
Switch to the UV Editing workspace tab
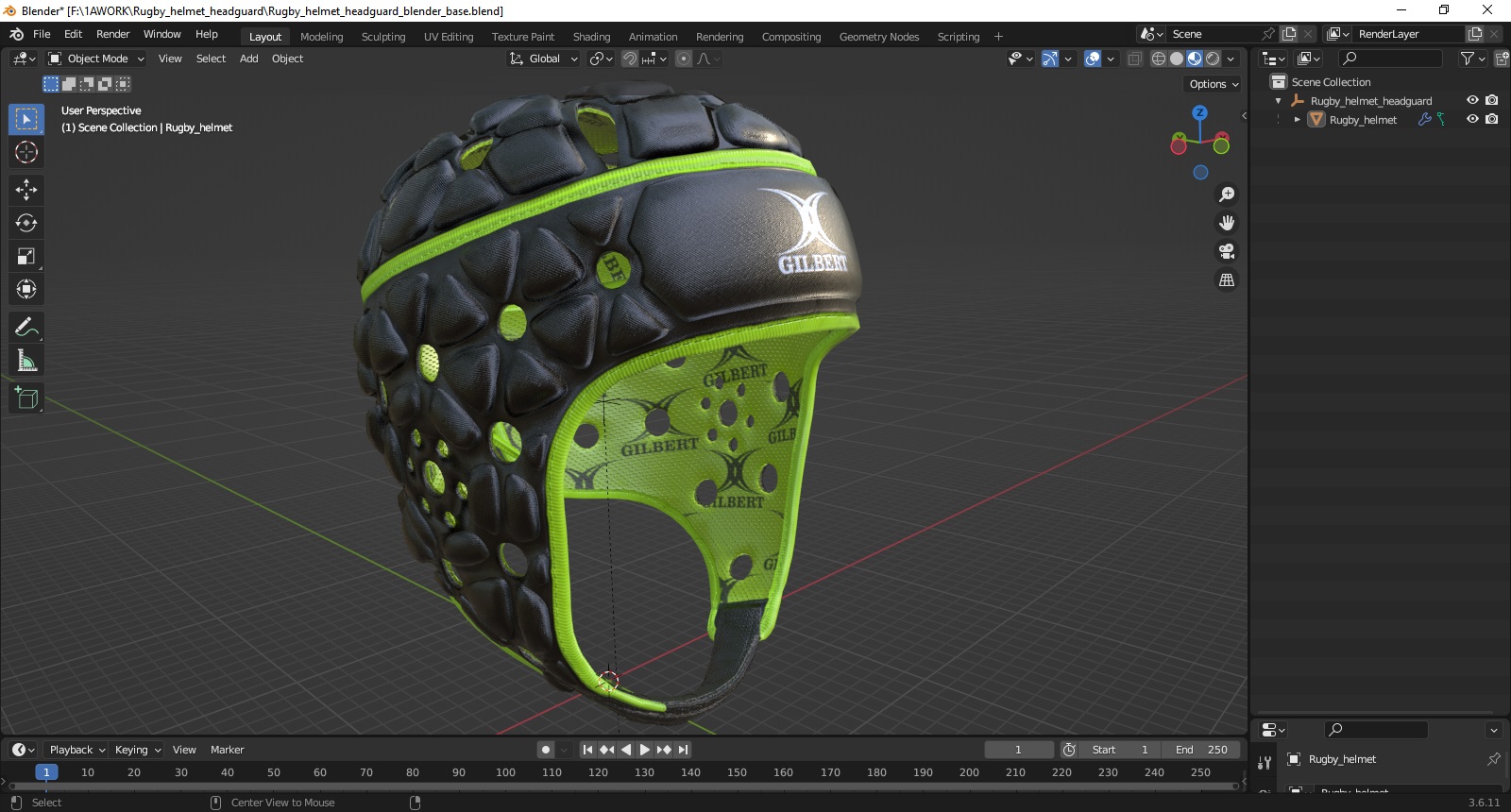pos(449,37)
